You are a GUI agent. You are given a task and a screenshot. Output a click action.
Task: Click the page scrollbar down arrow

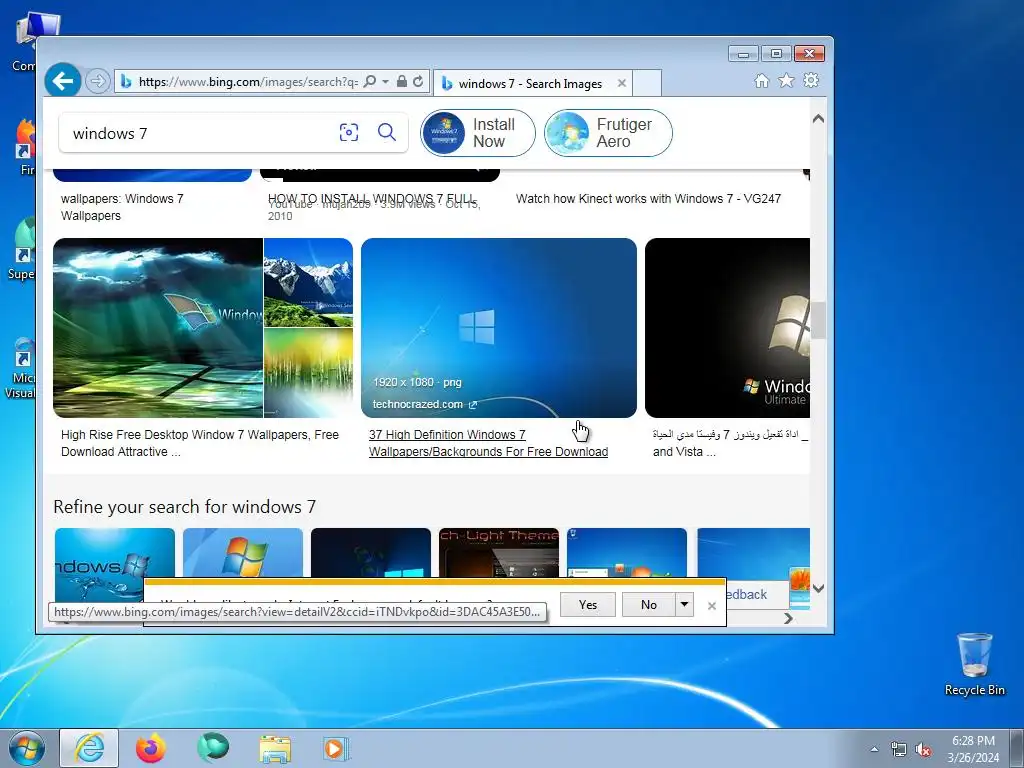pyautogui.click(x=818, y=588)
